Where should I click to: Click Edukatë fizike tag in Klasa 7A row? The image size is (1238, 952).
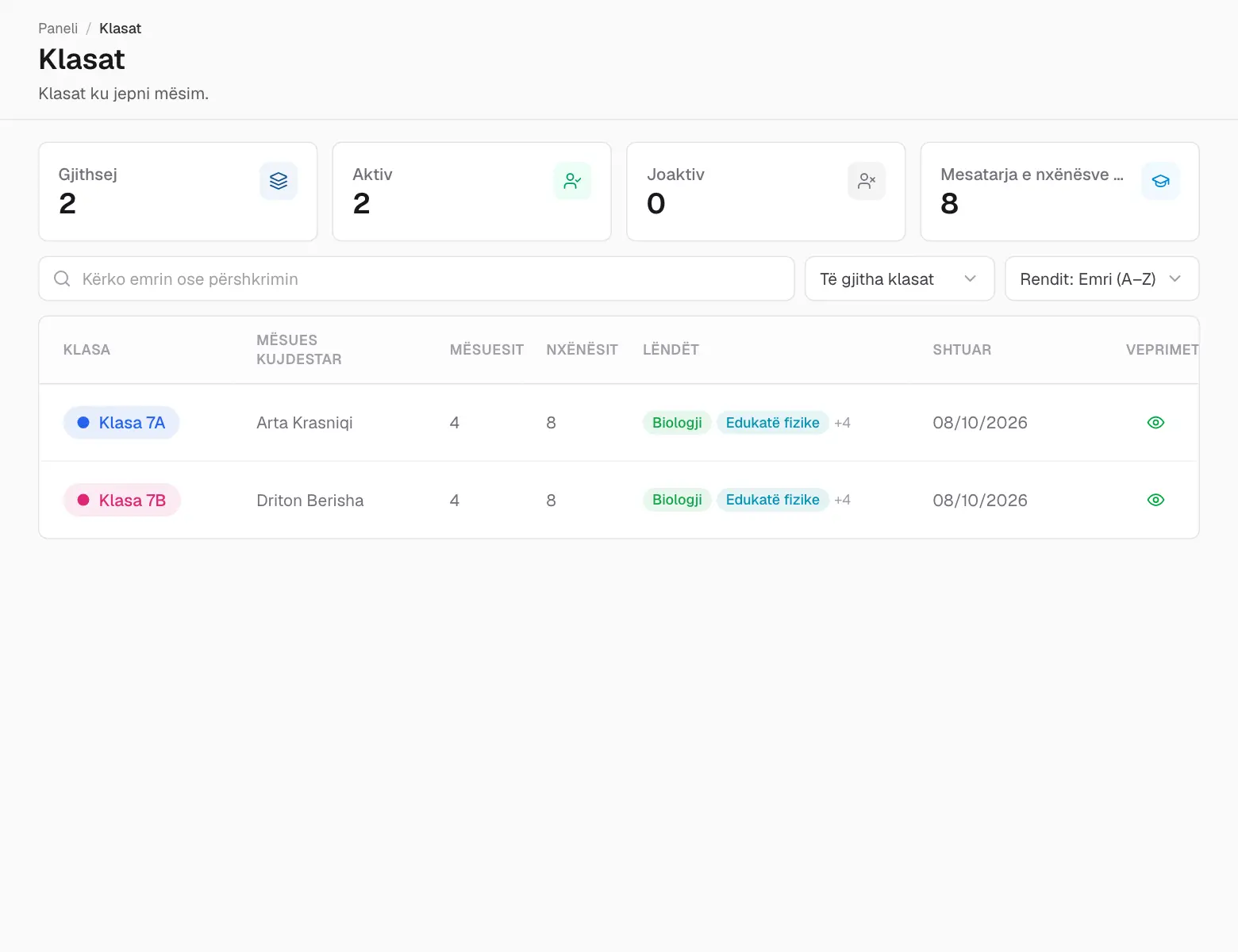[772, 423]
